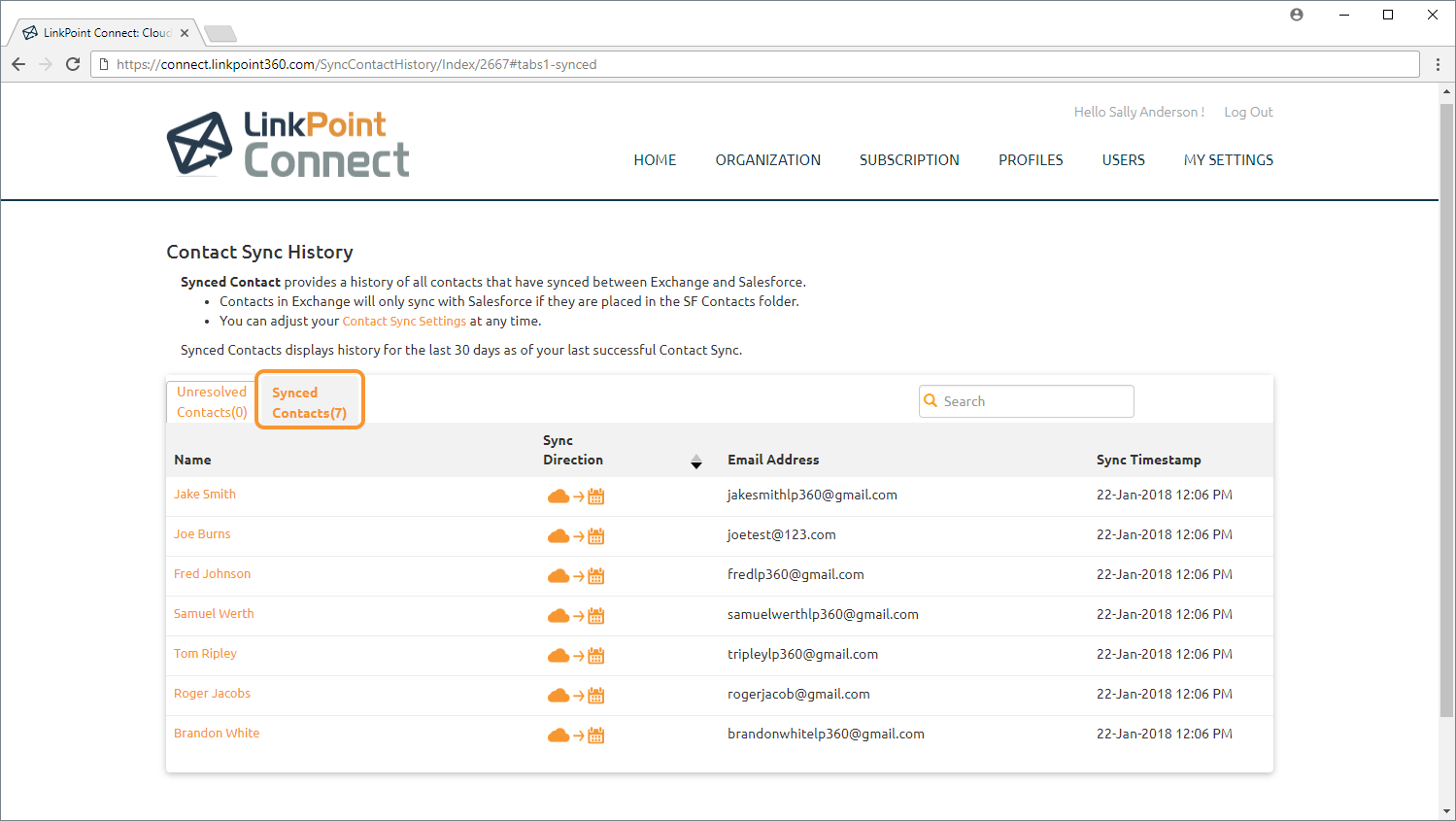This screenshot has width=1456, height=821.
Task: Click the Hello Sally Anderson greeting
Action: click(1139, 112)
